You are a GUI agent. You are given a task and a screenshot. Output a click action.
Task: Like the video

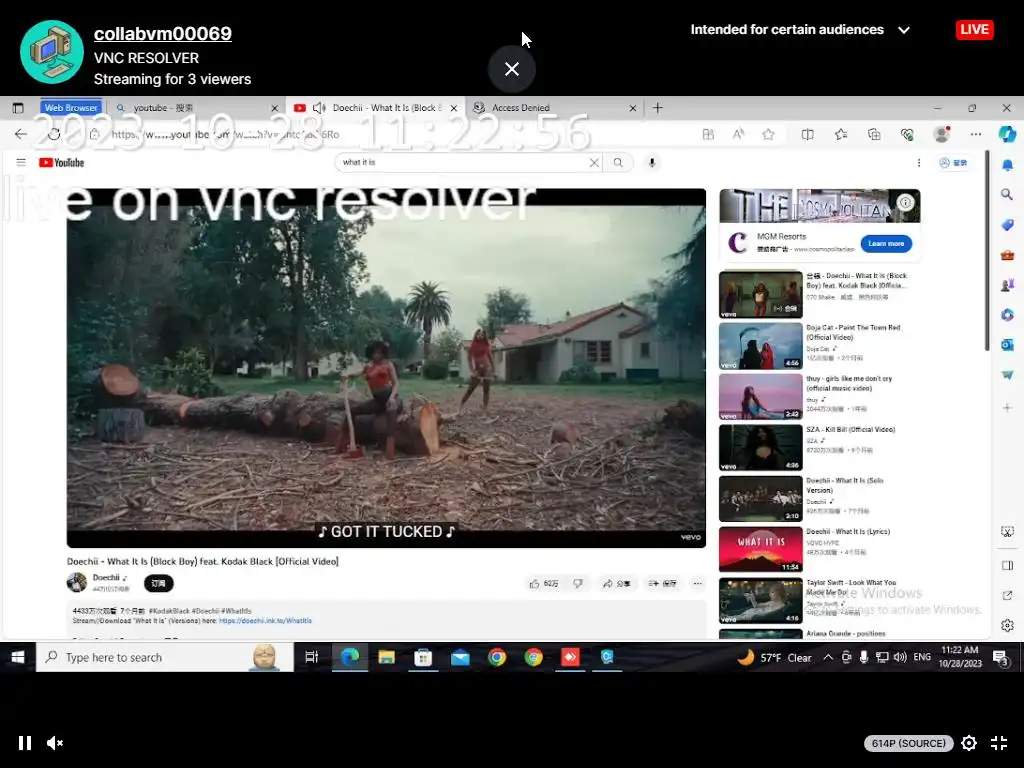tap(544, 583)
